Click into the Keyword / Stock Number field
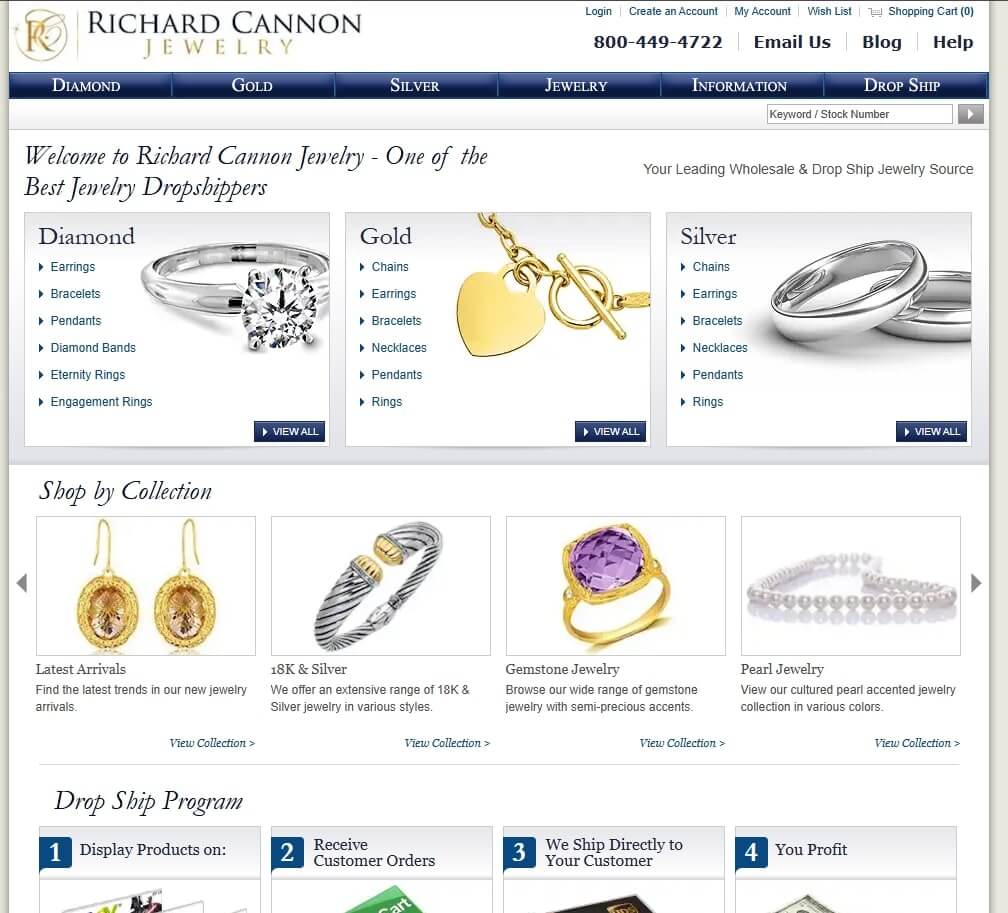Screen dimensions: 1008x913 point(860,114)
